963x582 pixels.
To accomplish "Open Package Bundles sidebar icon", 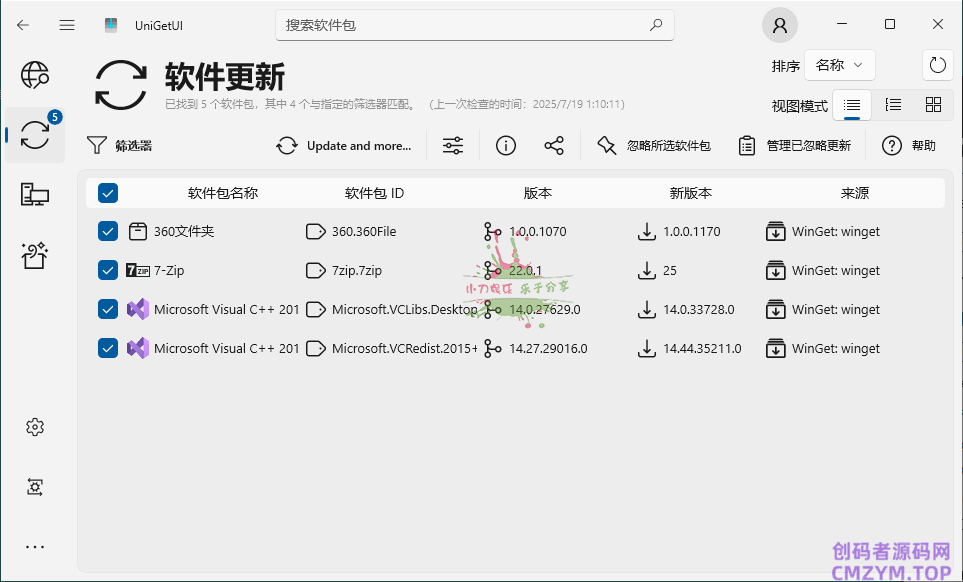I will pyautogui.click(x=35, y=256).
